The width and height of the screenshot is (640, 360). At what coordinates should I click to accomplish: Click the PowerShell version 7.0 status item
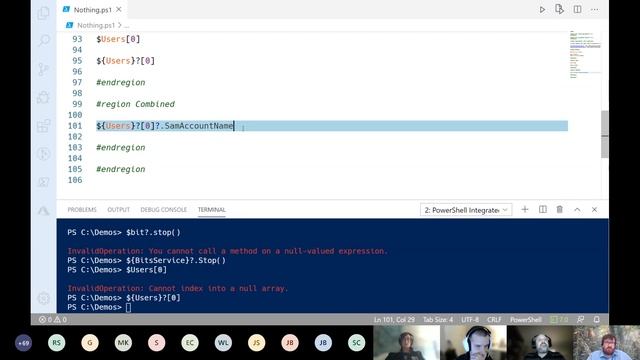tap(559, 320)
